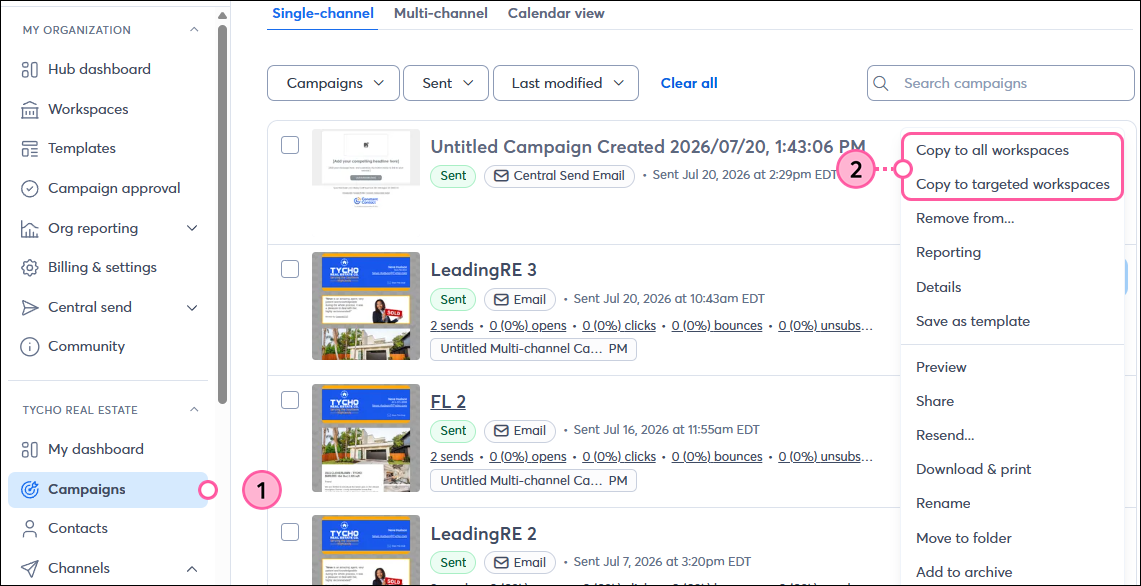The image size is (1141, 586).
Task: Collapse the MY ORGANIZATION section
Action: [194, 30]
